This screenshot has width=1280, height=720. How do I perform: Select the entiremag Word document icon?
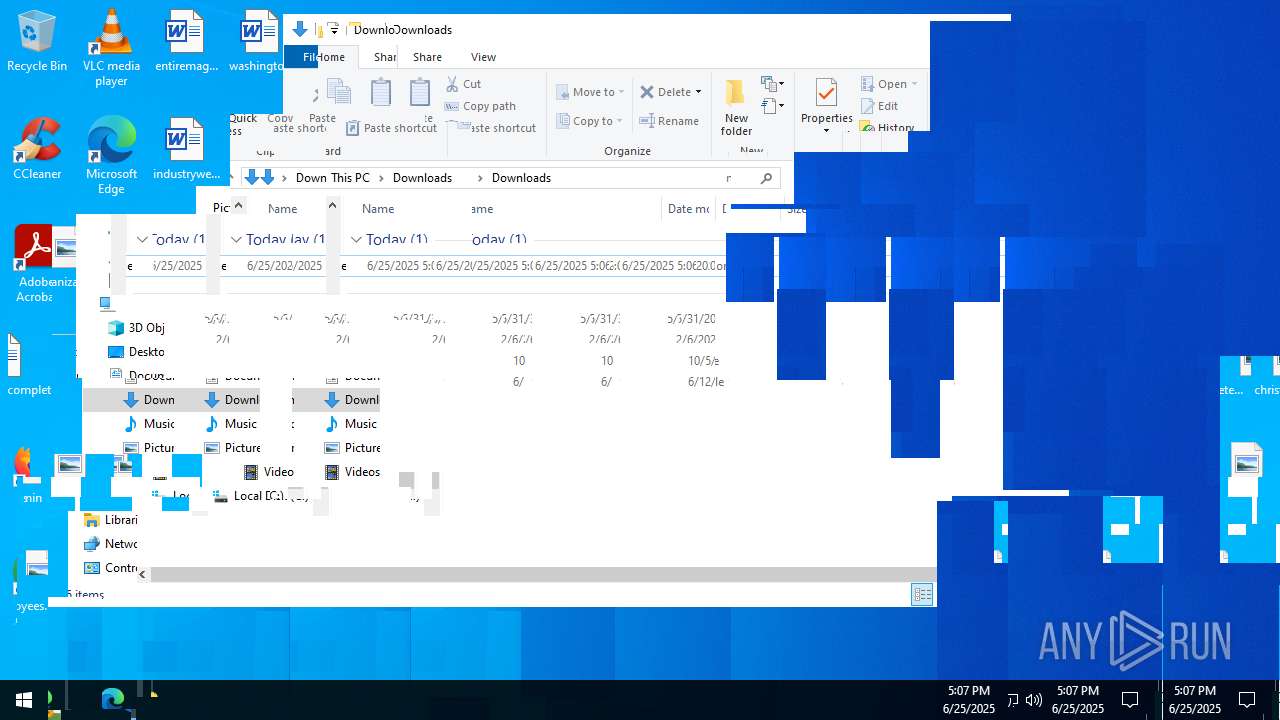[x=185, y=42]
